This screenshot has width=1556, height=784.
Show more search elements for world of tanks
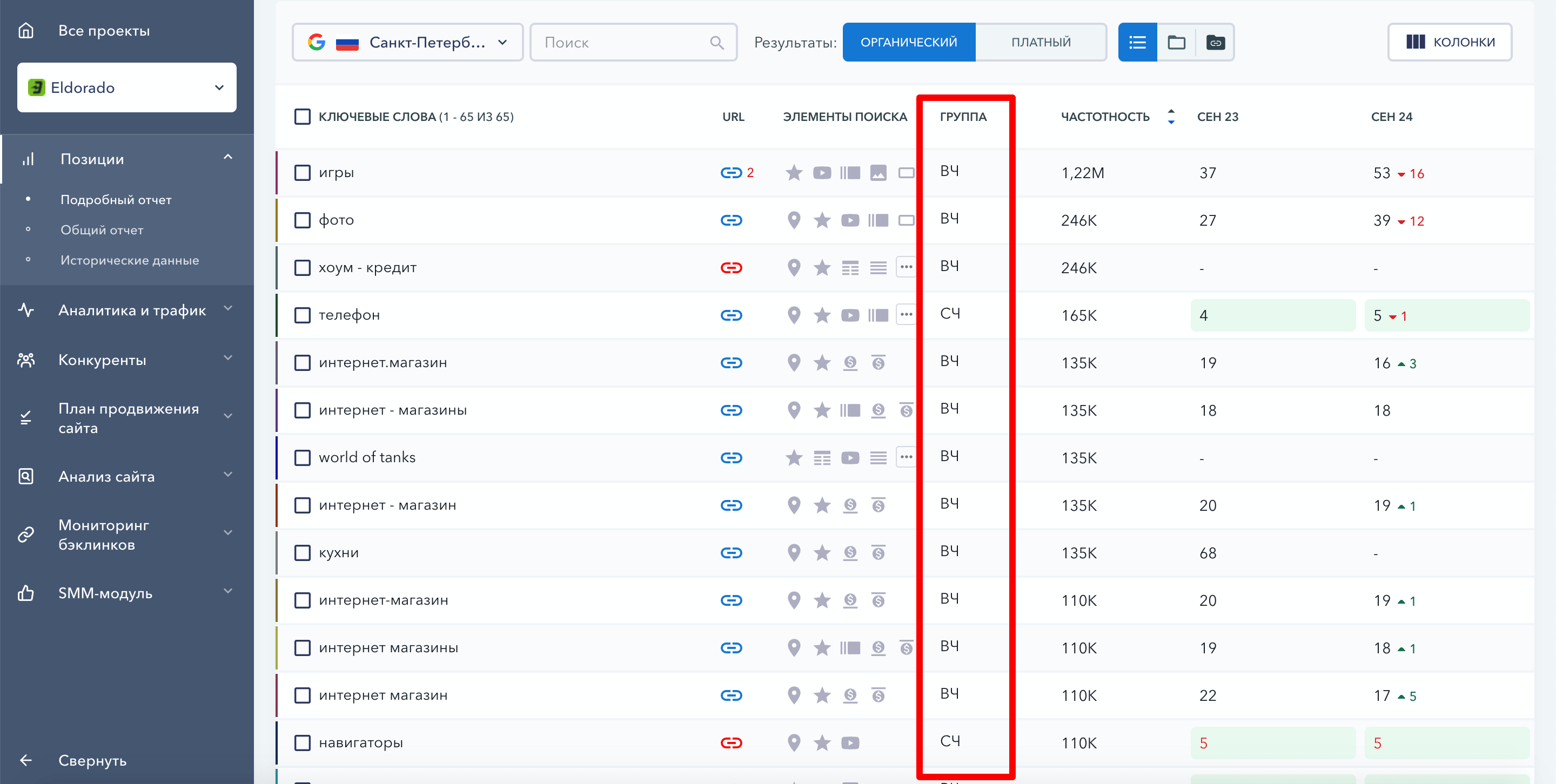(906, 457)
